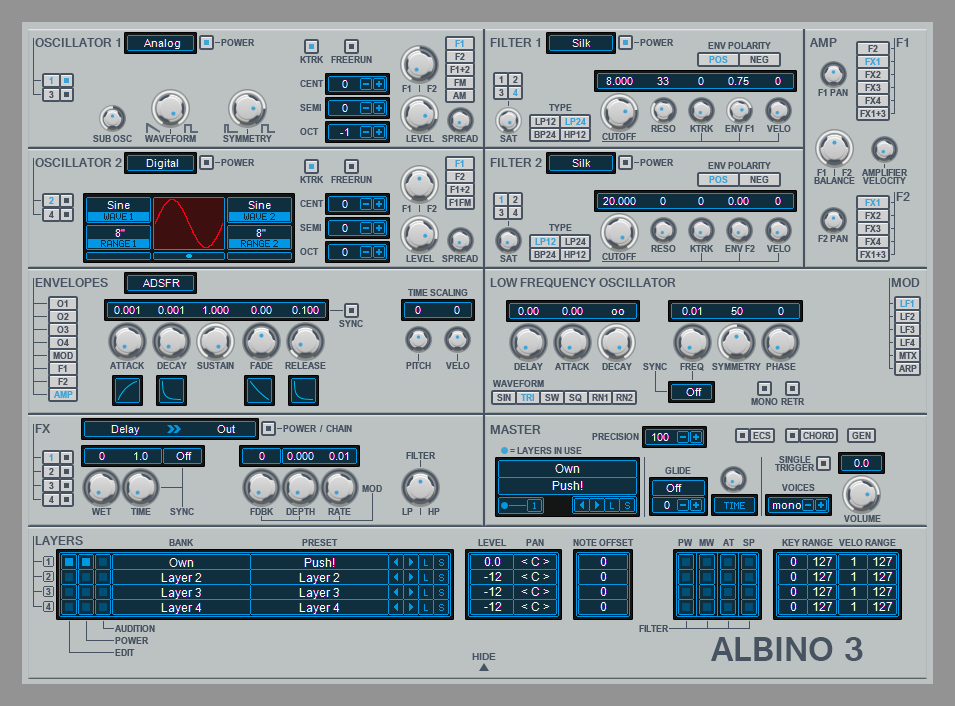This screenshot has width=955, height=706.
Task: Toggle the Layer 1 edit square
Action: point(69,562)
